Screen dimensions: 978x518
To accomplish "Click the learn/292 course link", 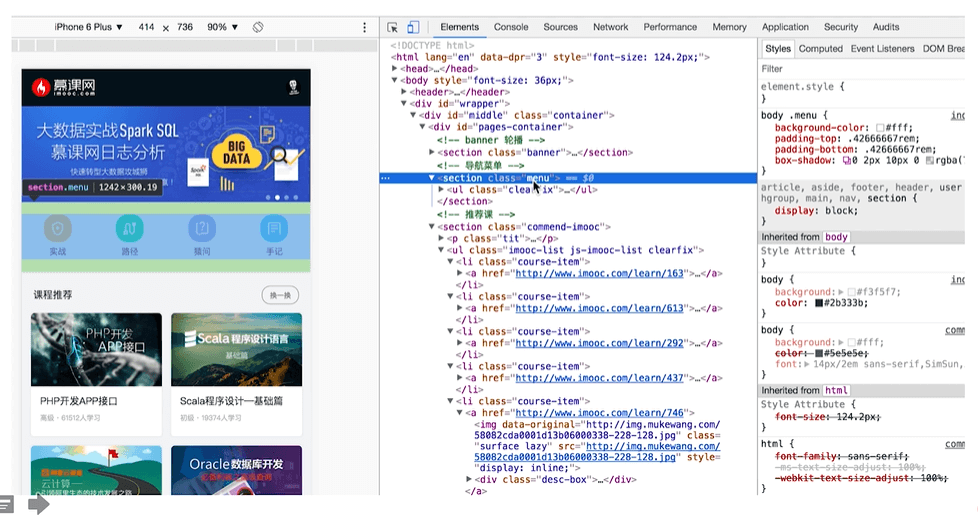I will [599, 343].
